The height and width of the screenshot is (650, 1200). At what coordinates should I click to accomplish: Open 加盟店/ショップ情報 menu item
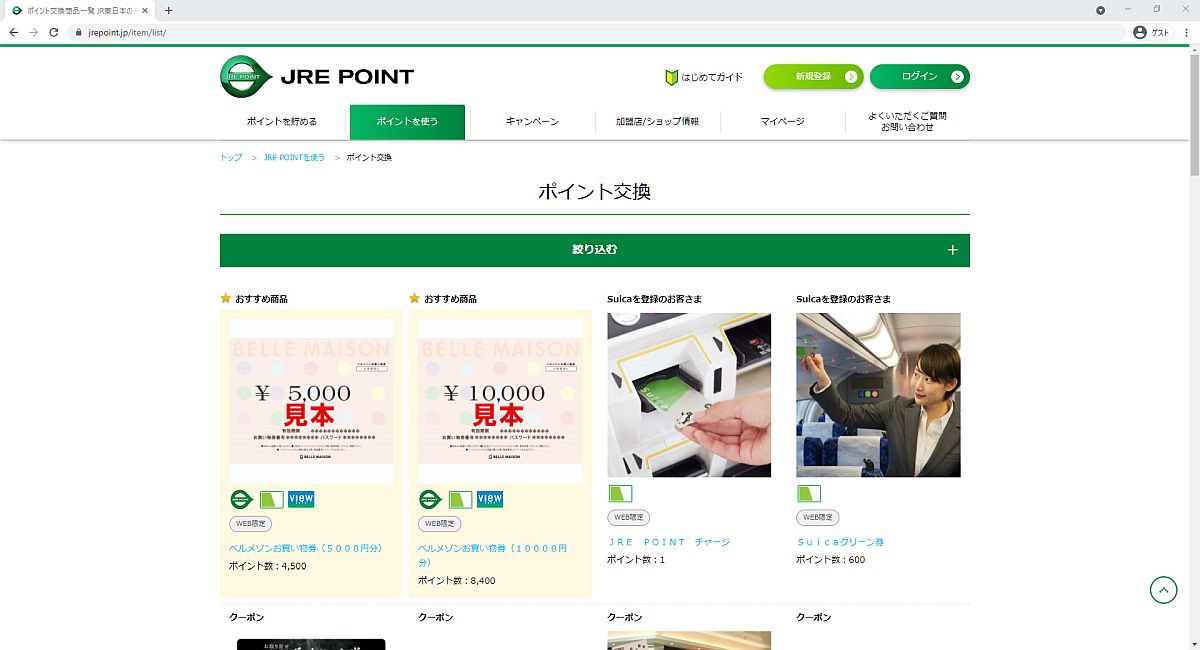click(x=657, y=121)
